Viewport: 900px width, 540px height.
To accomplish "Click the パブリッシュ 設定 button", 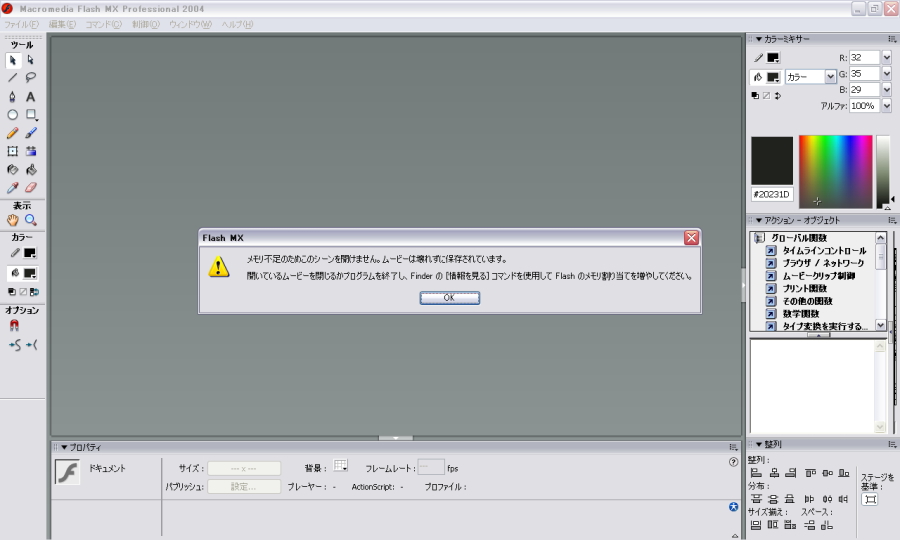I will point(244,487).
